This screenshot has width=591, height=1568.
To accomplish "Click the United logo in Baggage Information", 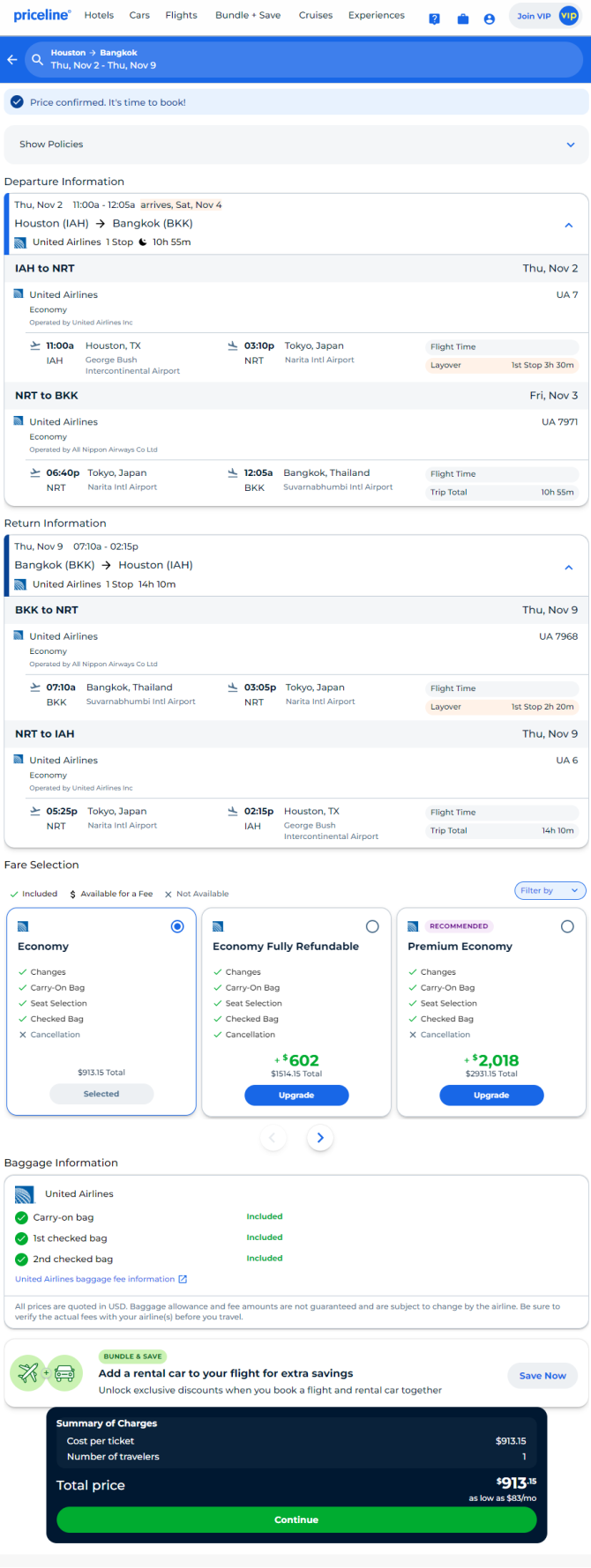I will coord(25,1194).
